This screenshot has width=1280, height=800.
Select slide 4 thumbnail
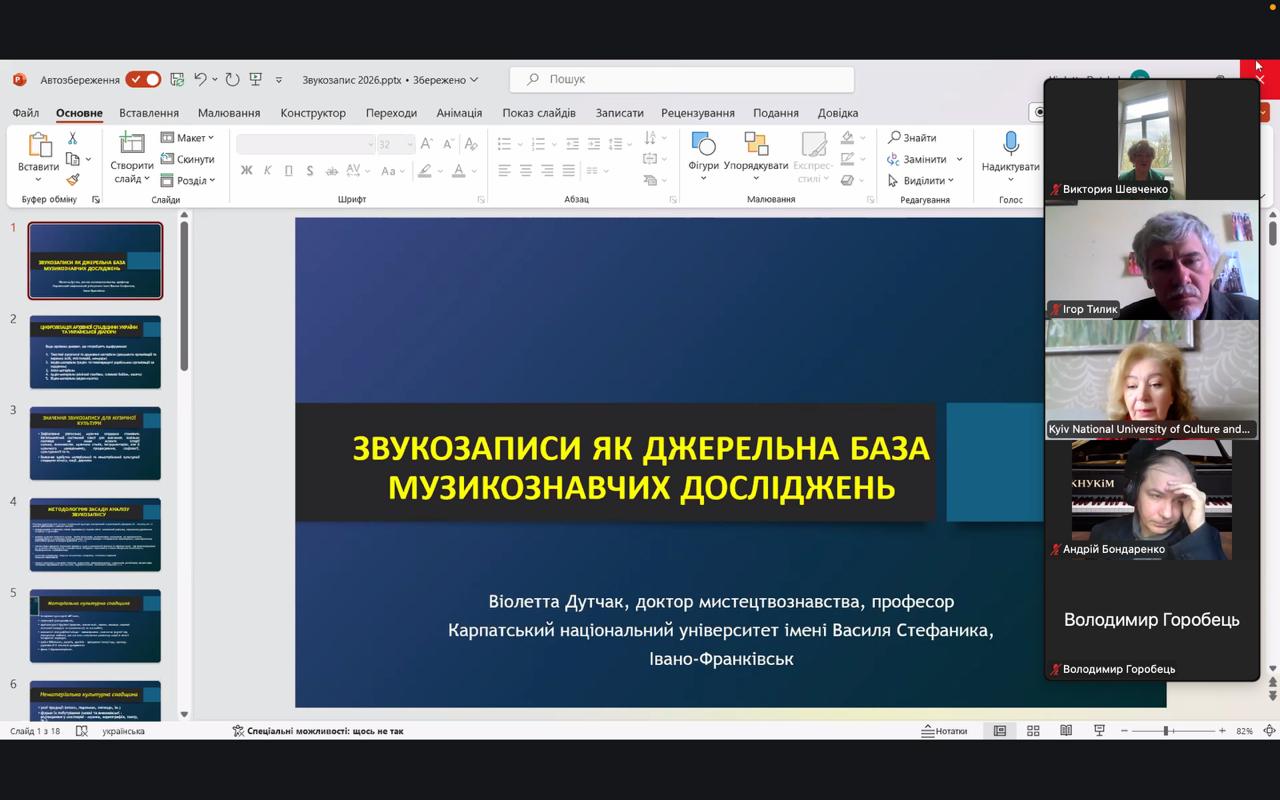[95, 535]
